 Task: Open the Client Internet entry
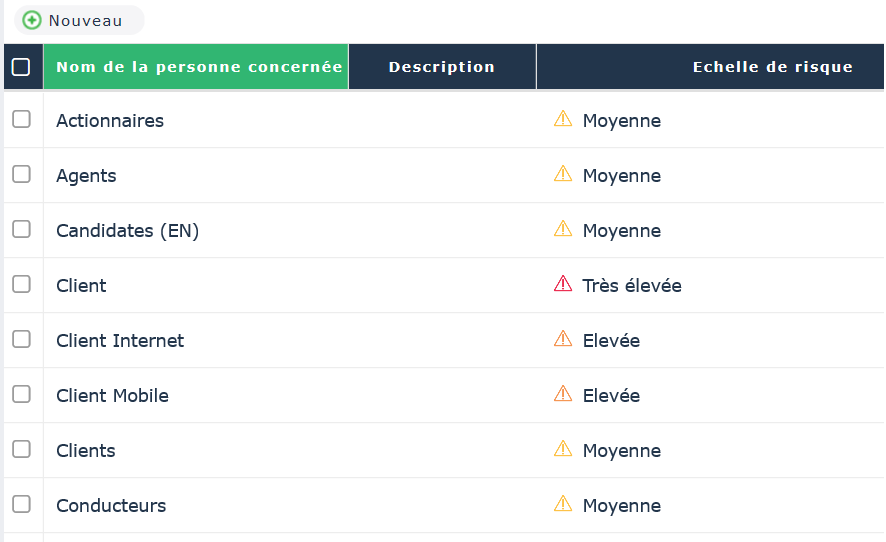[120, 341]
